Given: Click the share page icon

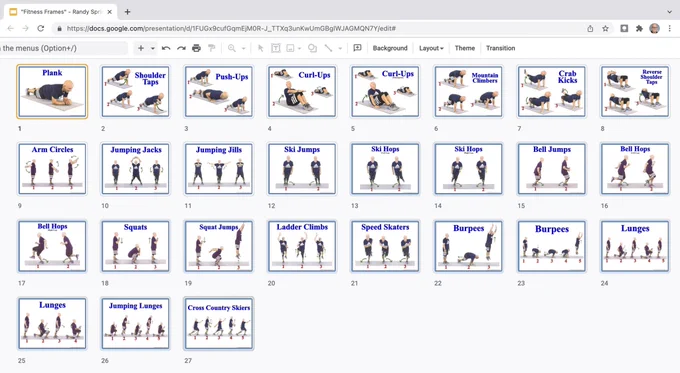Looking at the screenshot, I should 590,29.
